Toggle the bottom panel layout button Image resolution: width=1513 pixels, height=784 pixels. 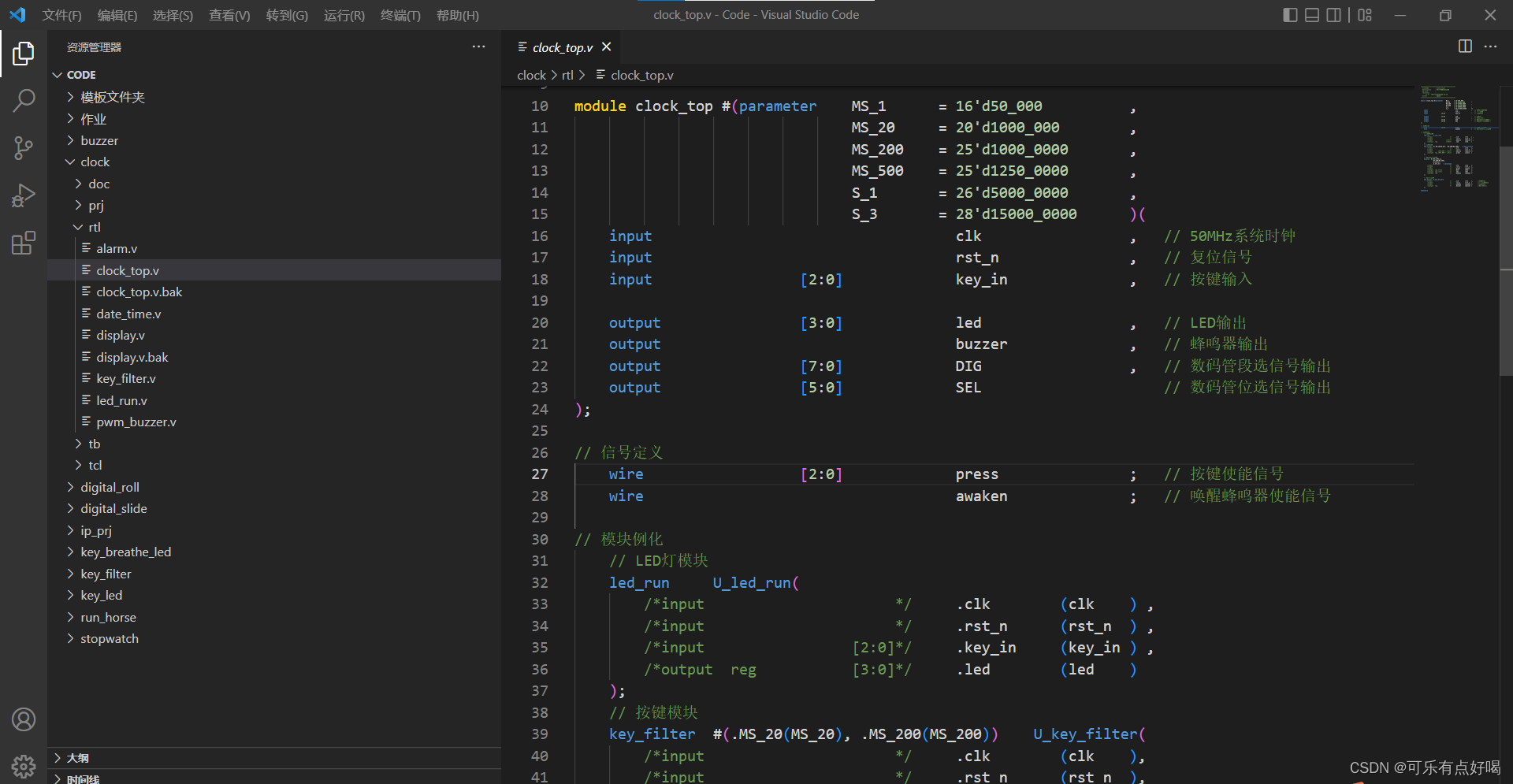(x=1312, y=15)
